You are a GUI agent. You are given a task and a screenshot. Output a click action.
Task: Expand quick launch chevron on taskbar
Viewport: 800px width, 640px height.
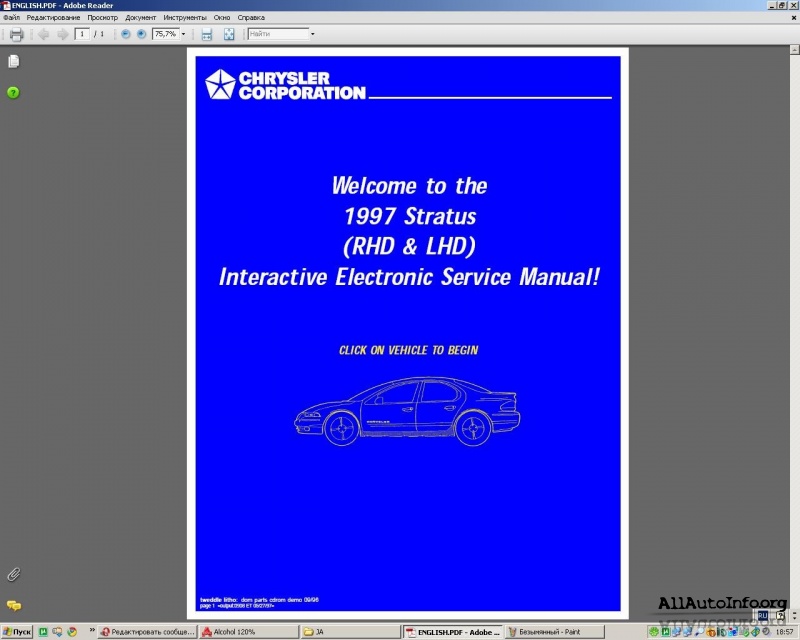pyautogui.click(x=92, y=630)
